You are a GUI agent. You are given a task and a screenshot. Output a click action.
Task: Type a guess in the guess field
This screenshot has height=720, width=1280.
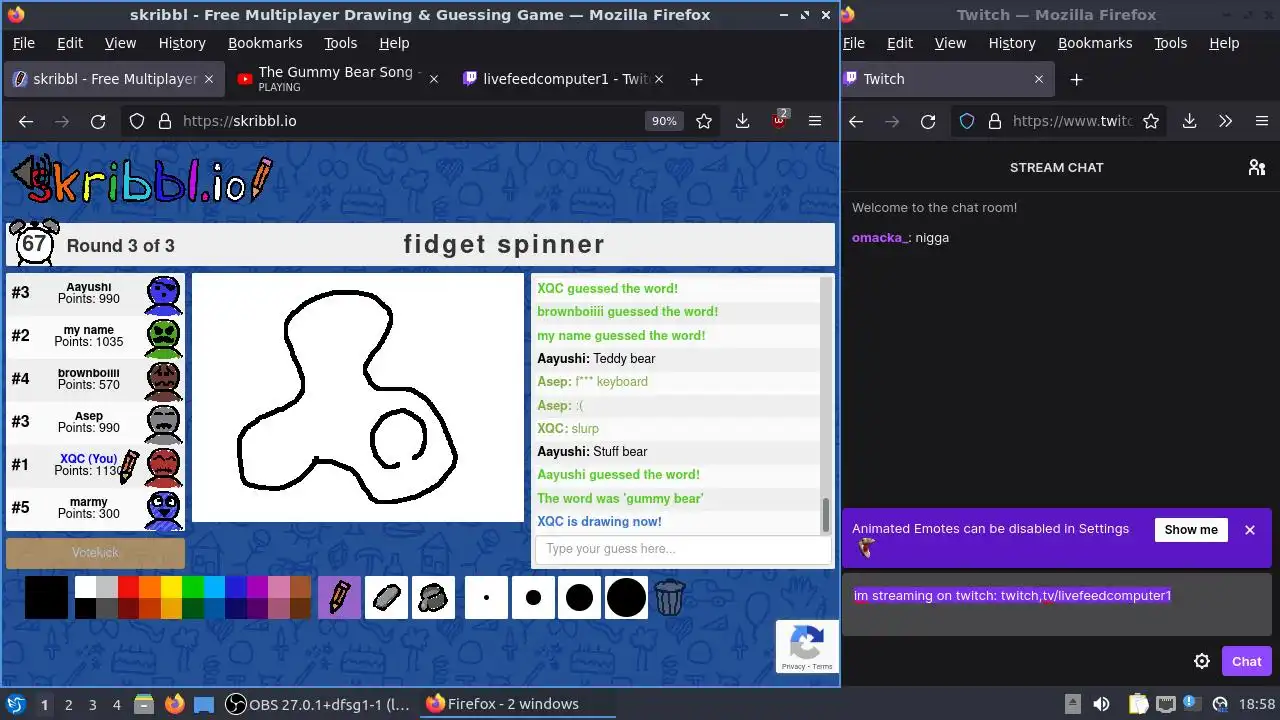click(x=683, y=549)
